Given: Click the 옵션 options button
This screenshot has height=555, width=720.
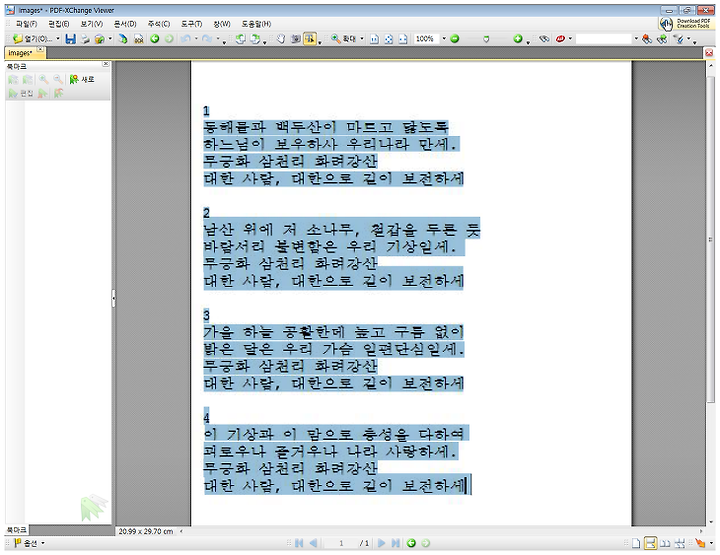Looking at the screenshot, I should [29, 544].
